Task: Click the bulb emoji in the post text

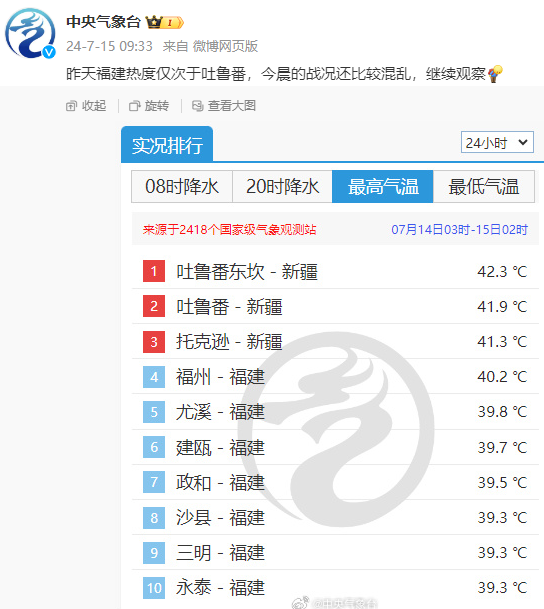Action: [495, 73]
